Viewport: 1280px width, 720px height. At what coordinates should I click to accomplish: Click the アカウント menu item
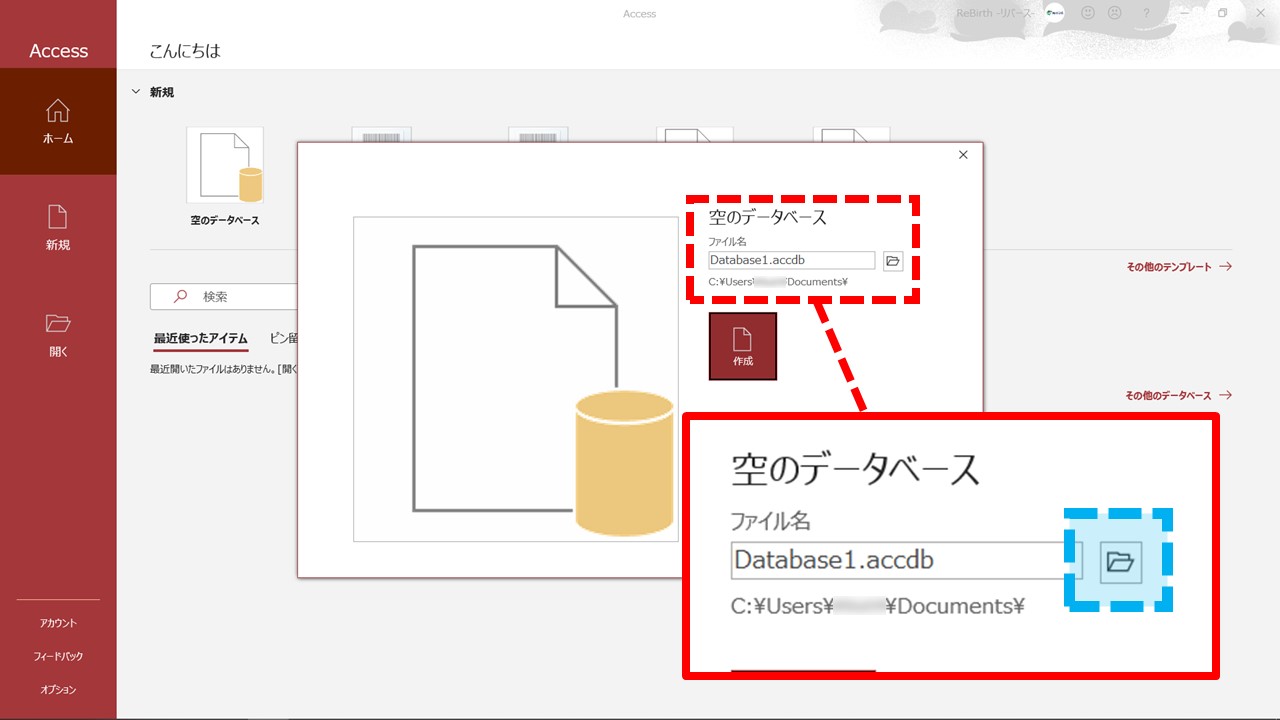coord(58,623)
